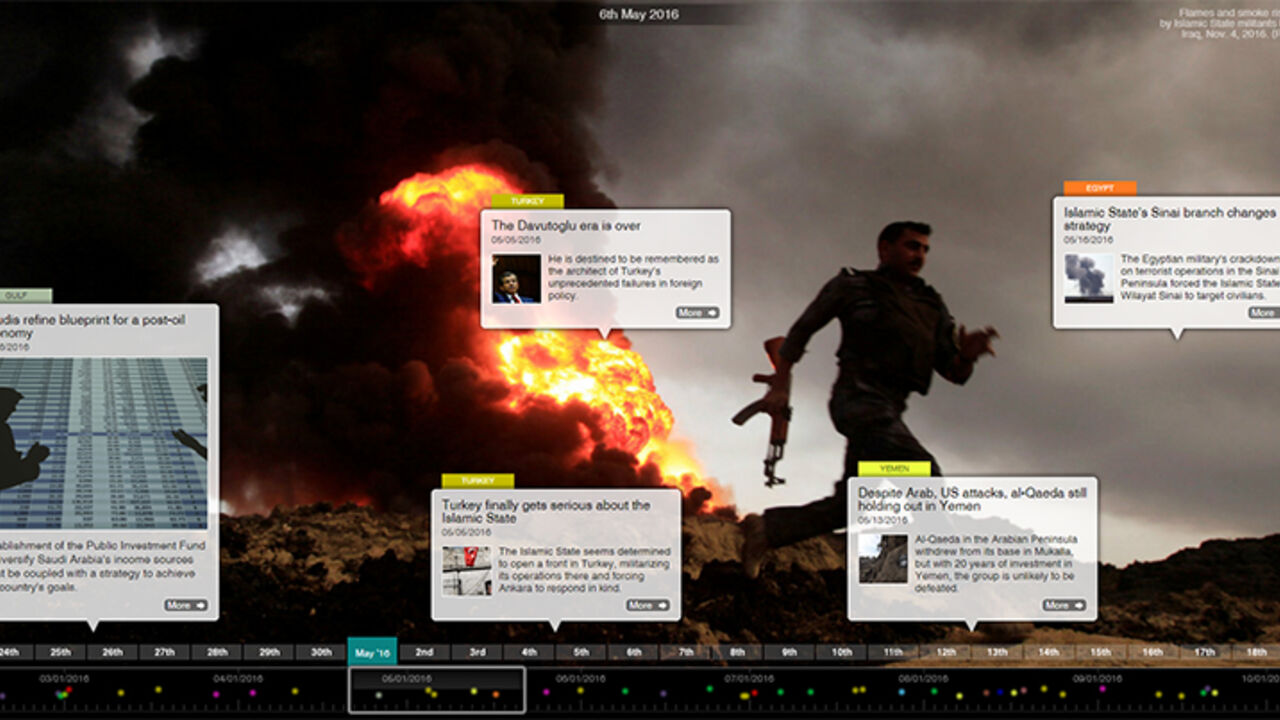
Task: Select the Yemen card rubble thumbnail
Action: (883, 558)
